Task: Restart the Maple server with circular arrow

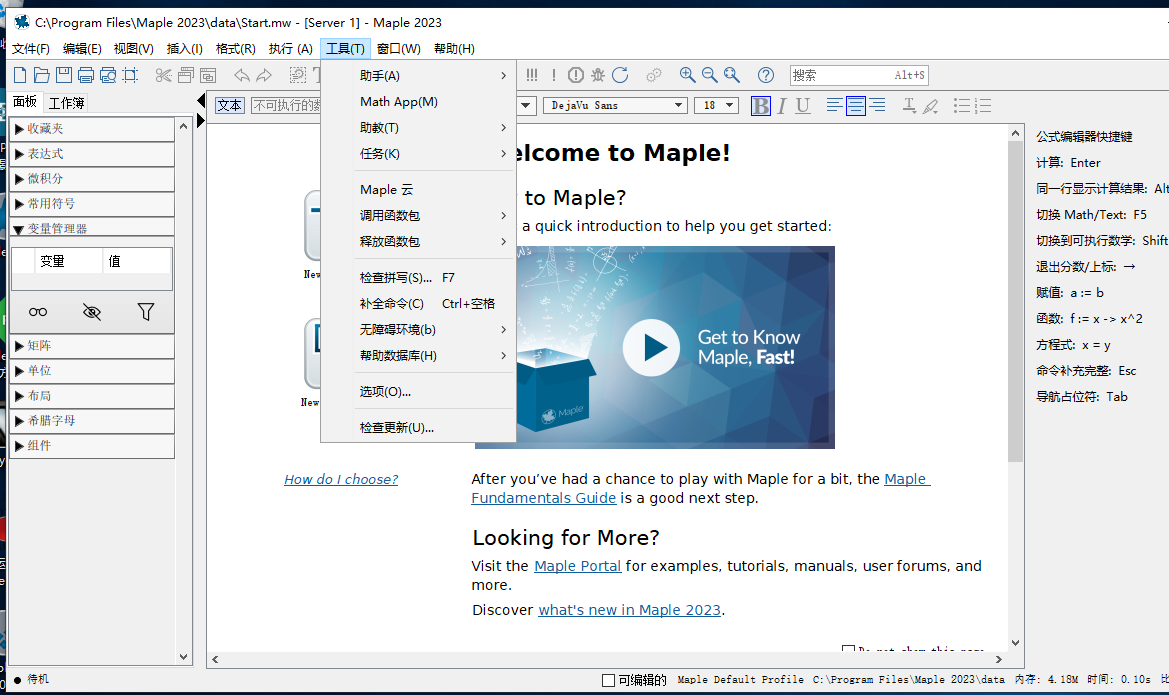Action: 620,75
